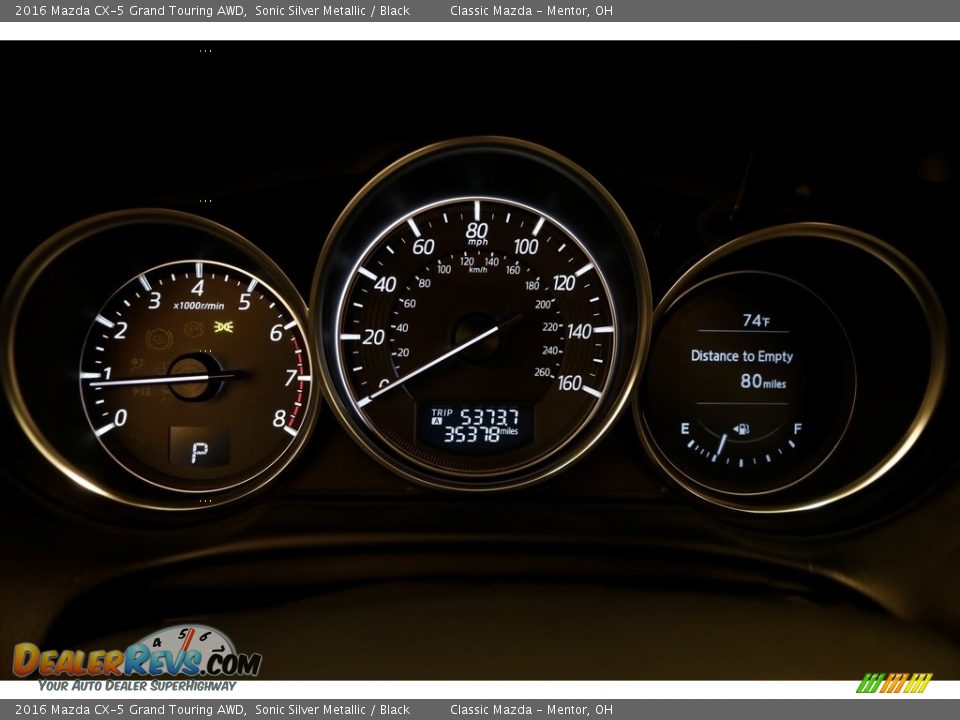Image resolution: width=960 pixels, height=720 pixels.
Task: Click the 74°F outside temperature reading
Action: (755, 321)
